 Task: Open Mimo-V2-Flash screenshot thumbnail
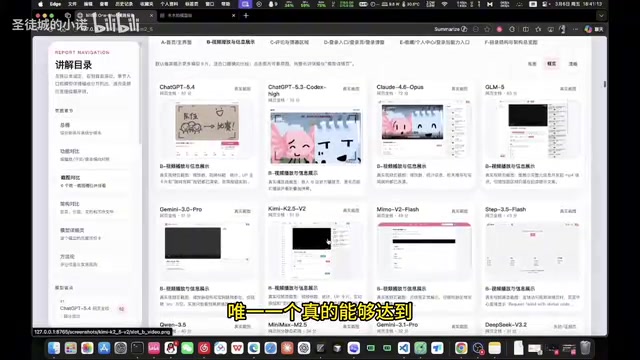click(424, 251)
